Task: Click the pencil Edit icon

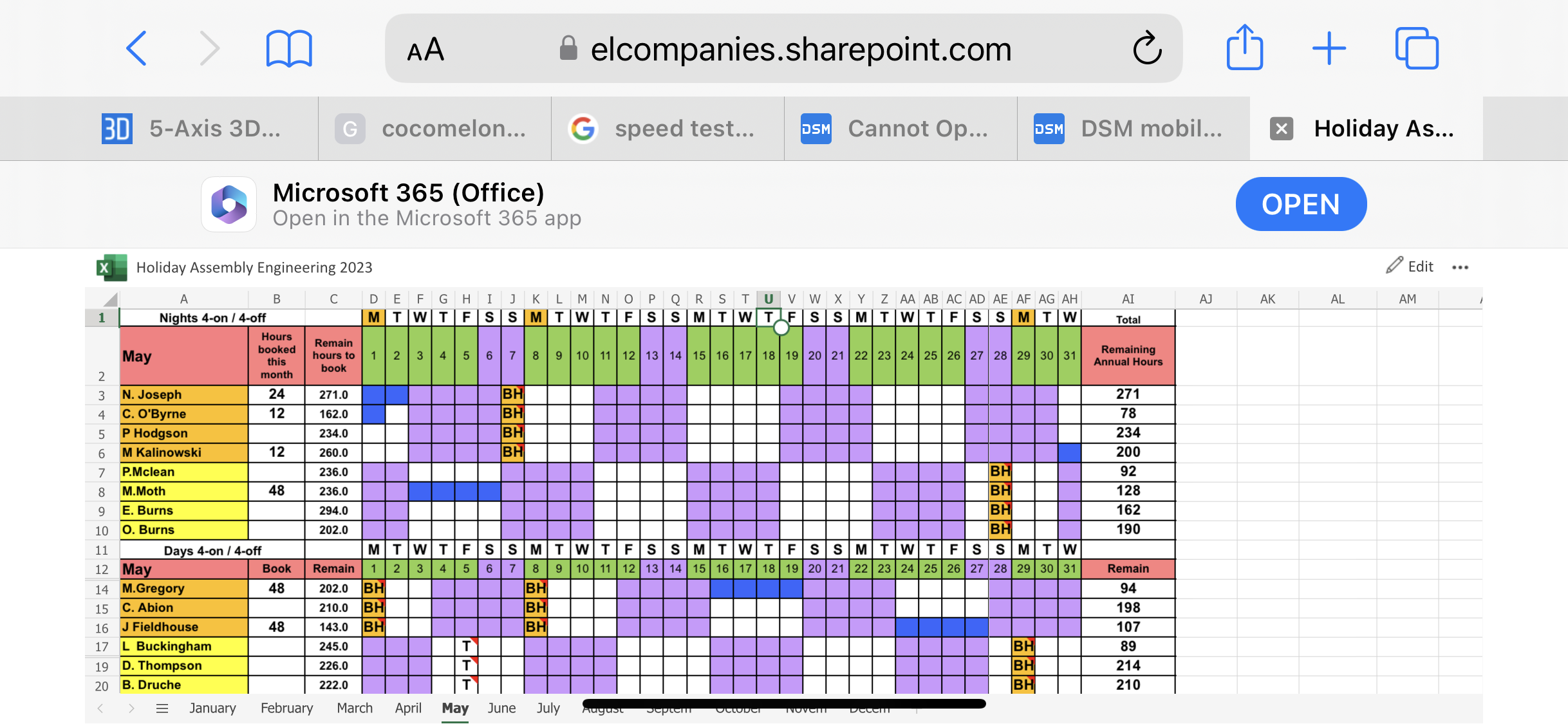Action: 1394,266
